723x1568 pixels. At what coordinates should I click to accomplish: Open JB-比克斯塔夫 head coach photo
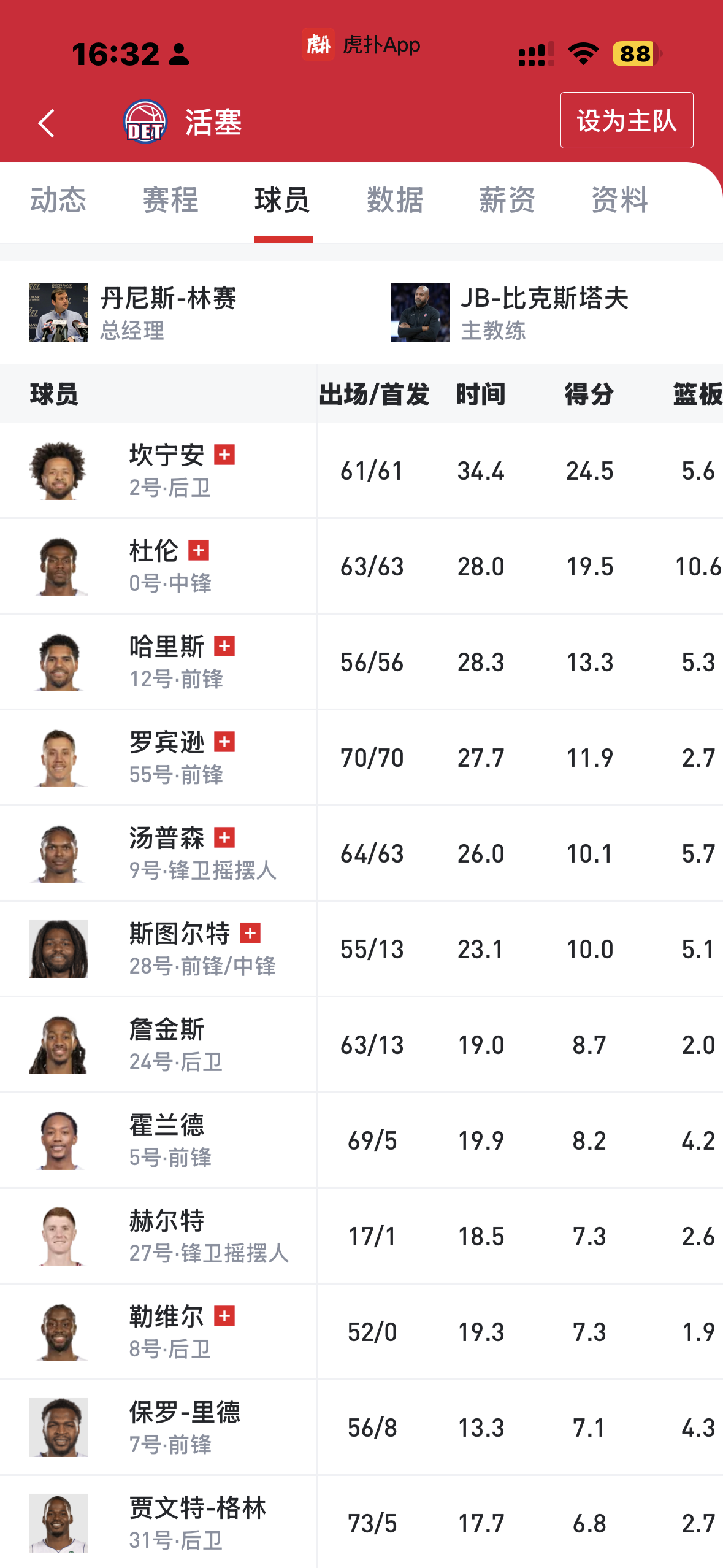tap(421, 313)
